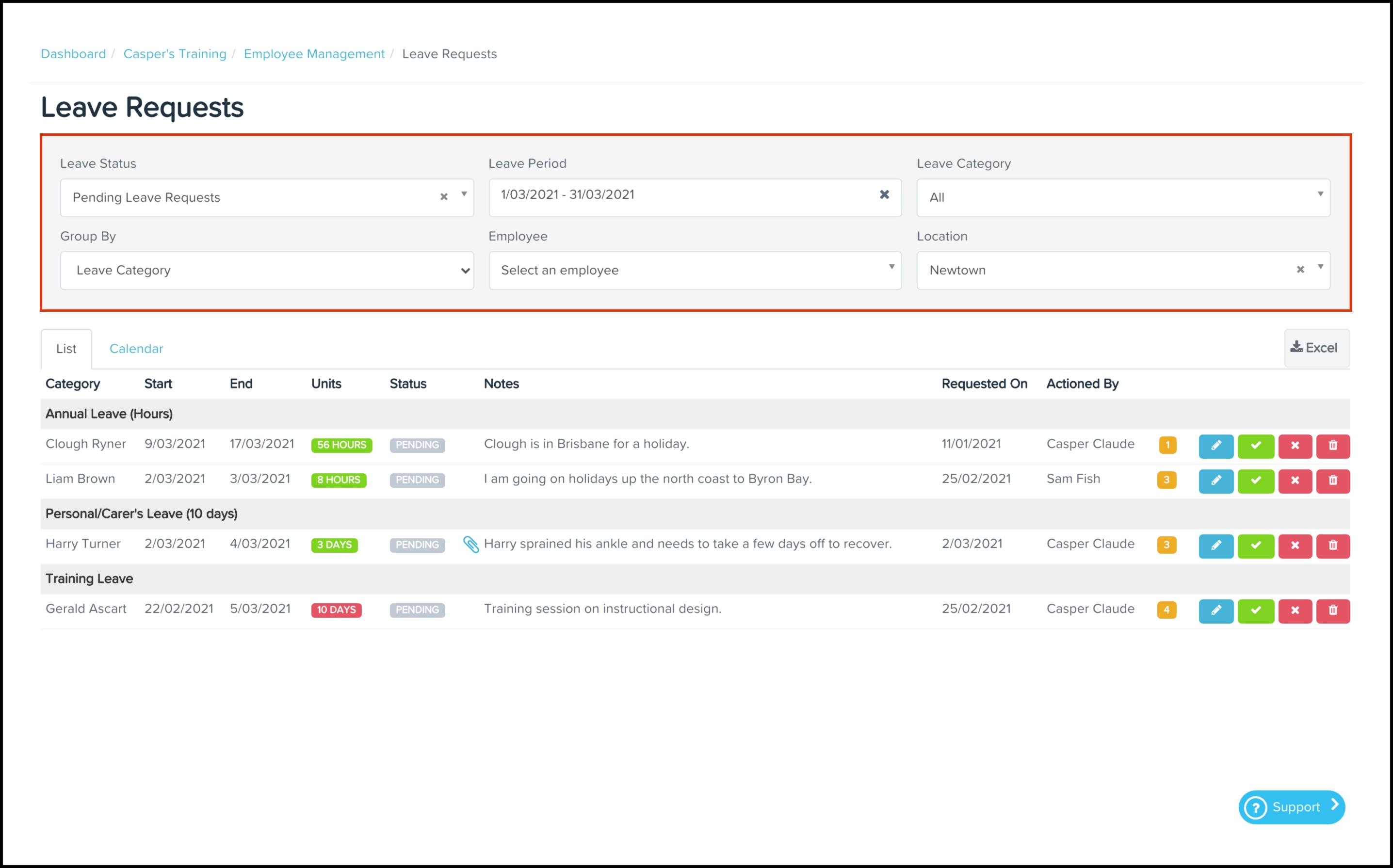Edit Clough Ryner's leave request
Screen dimensions: 1393x868
click(1215, 446)
